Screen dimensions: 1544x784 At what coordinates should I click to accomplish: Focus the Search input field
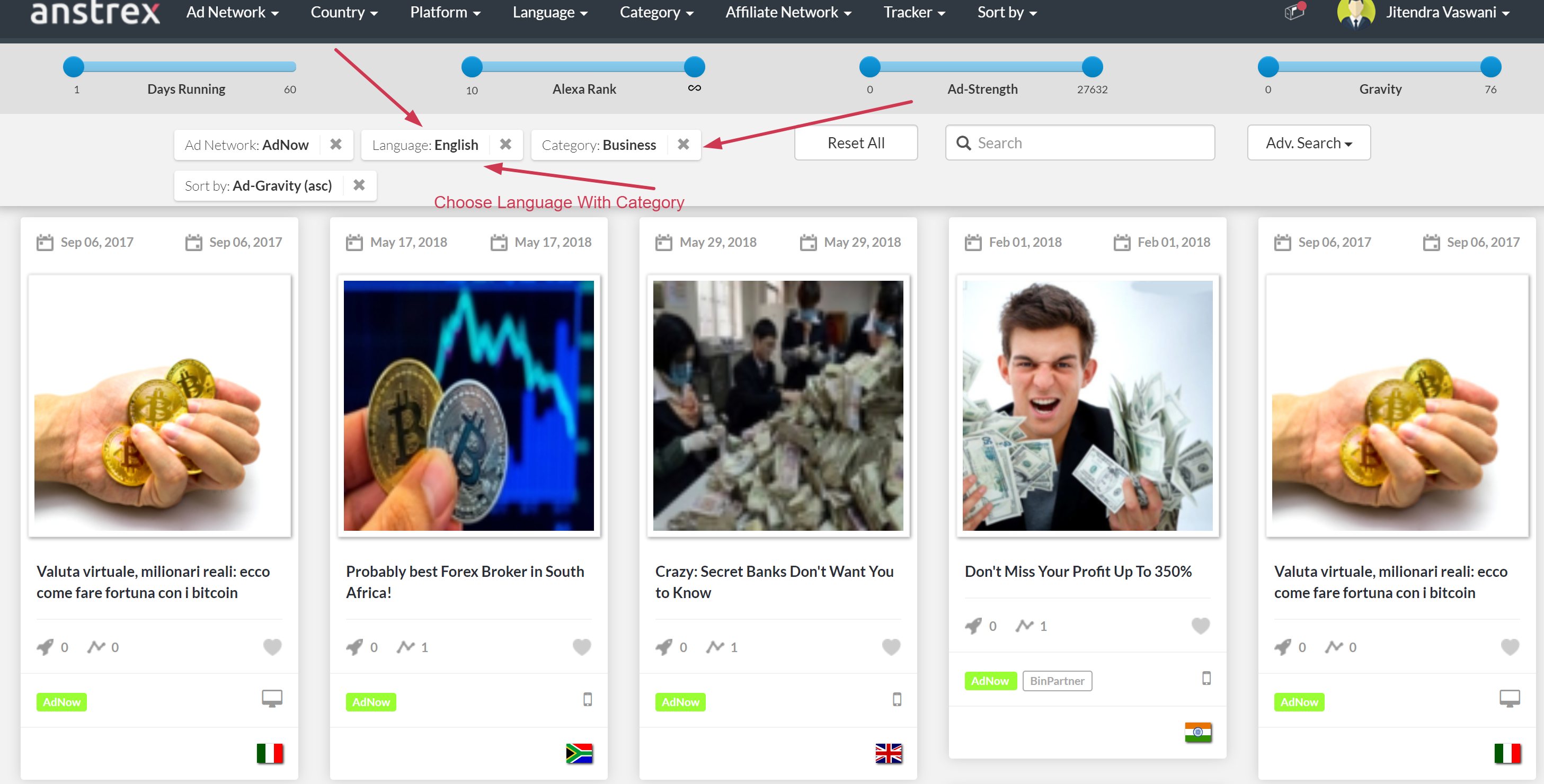coord(1079,142)
